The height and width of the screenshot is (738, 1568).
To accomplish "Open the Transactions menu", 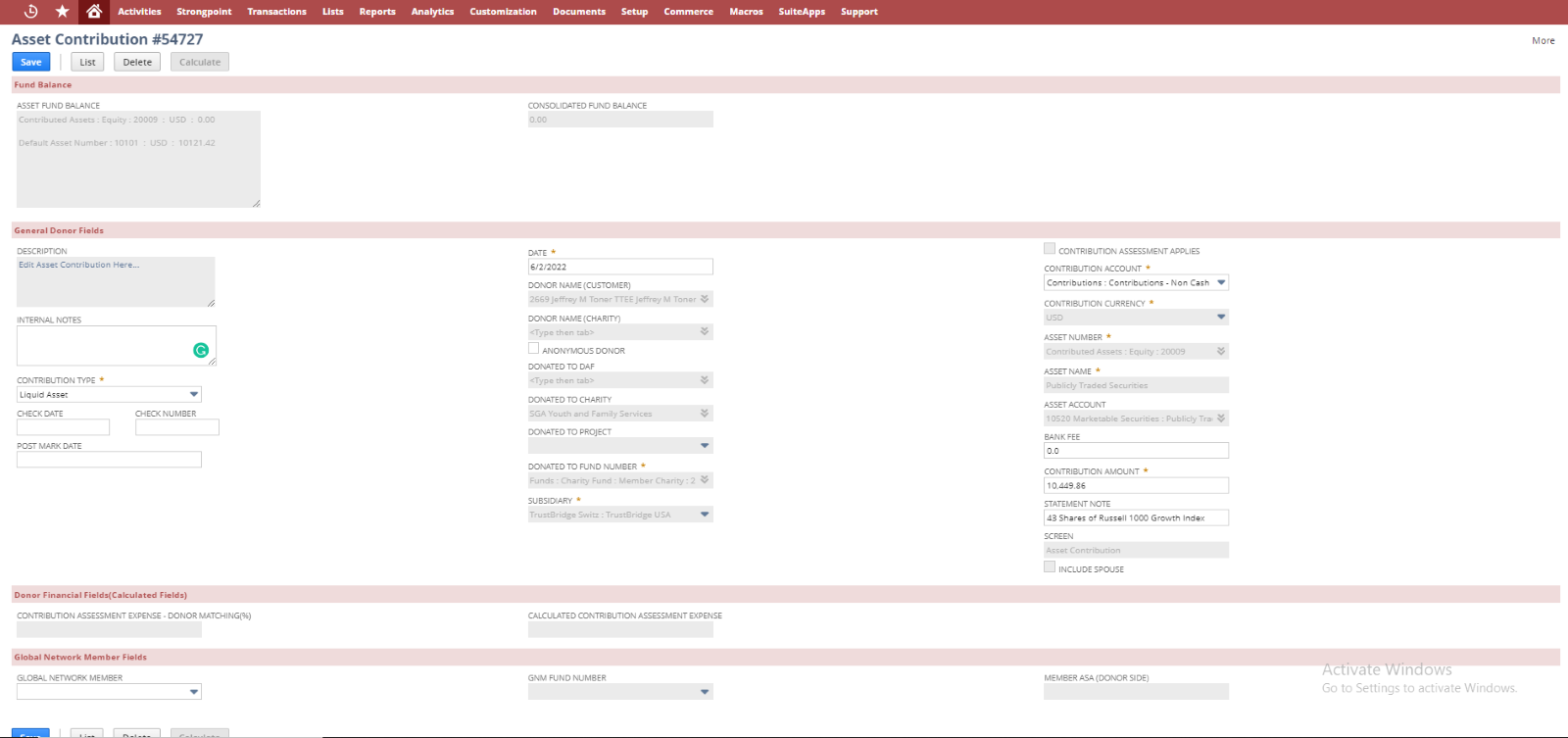I will (x=276, y=12).
